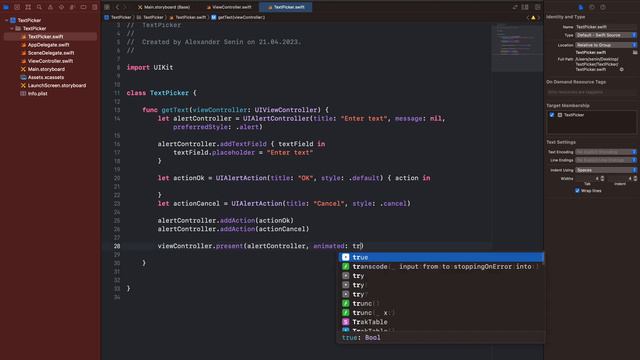The image size is (640, 360).
Task: Open the Indent Using Spaces dropdown
Action: pyautogui.click(x=606, y=170)
